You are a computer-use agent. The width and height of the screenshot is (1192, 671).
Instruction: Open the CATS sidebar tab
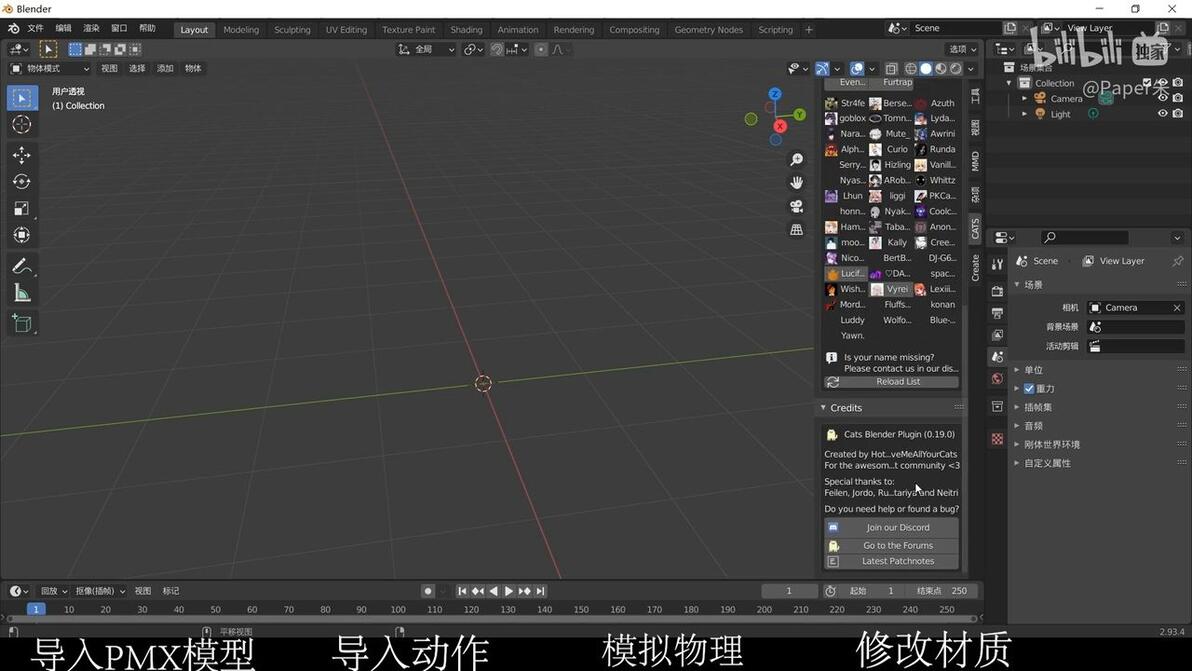[975, 228]
